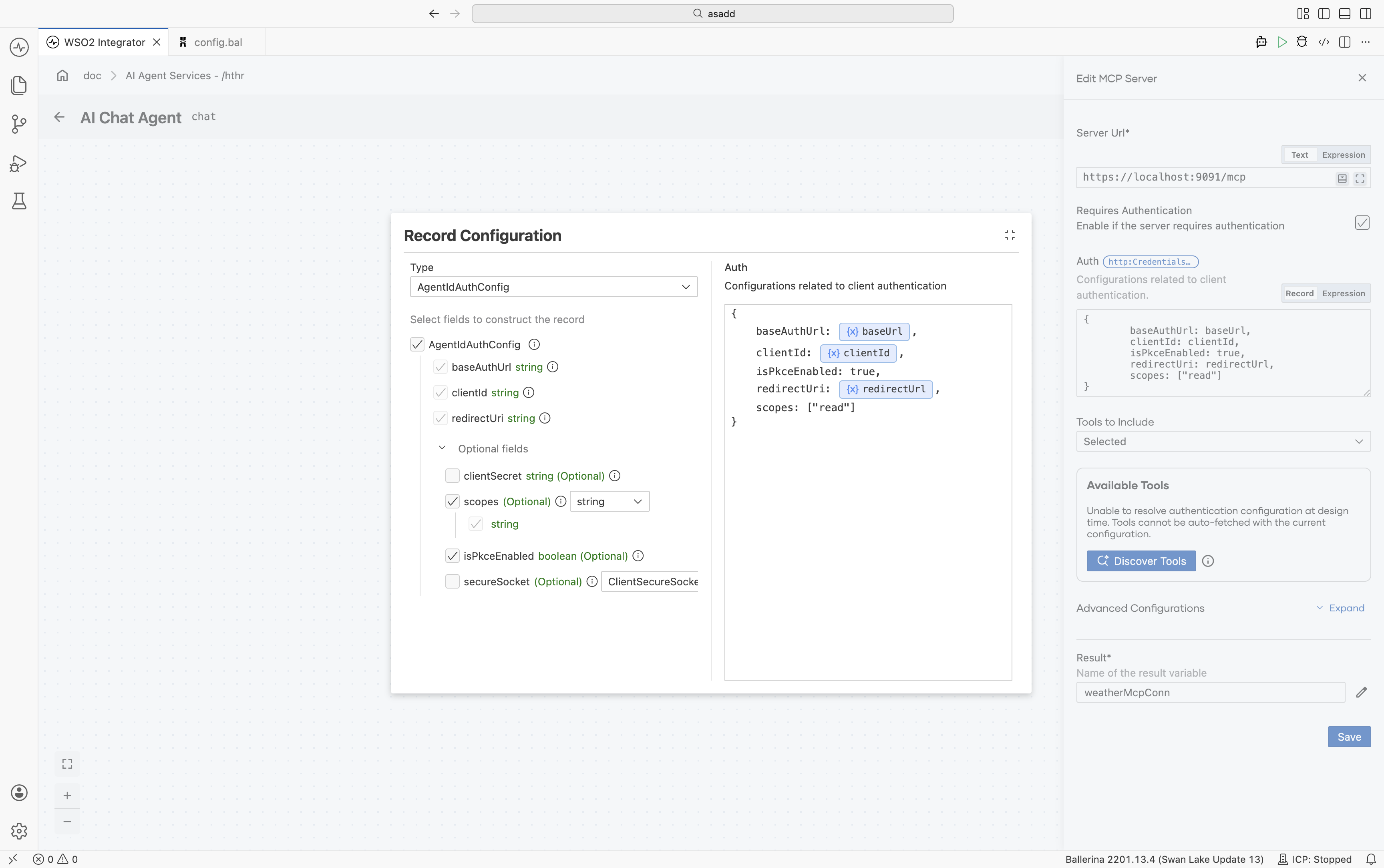Click the doc breadcrumb link

coord(93,76)
